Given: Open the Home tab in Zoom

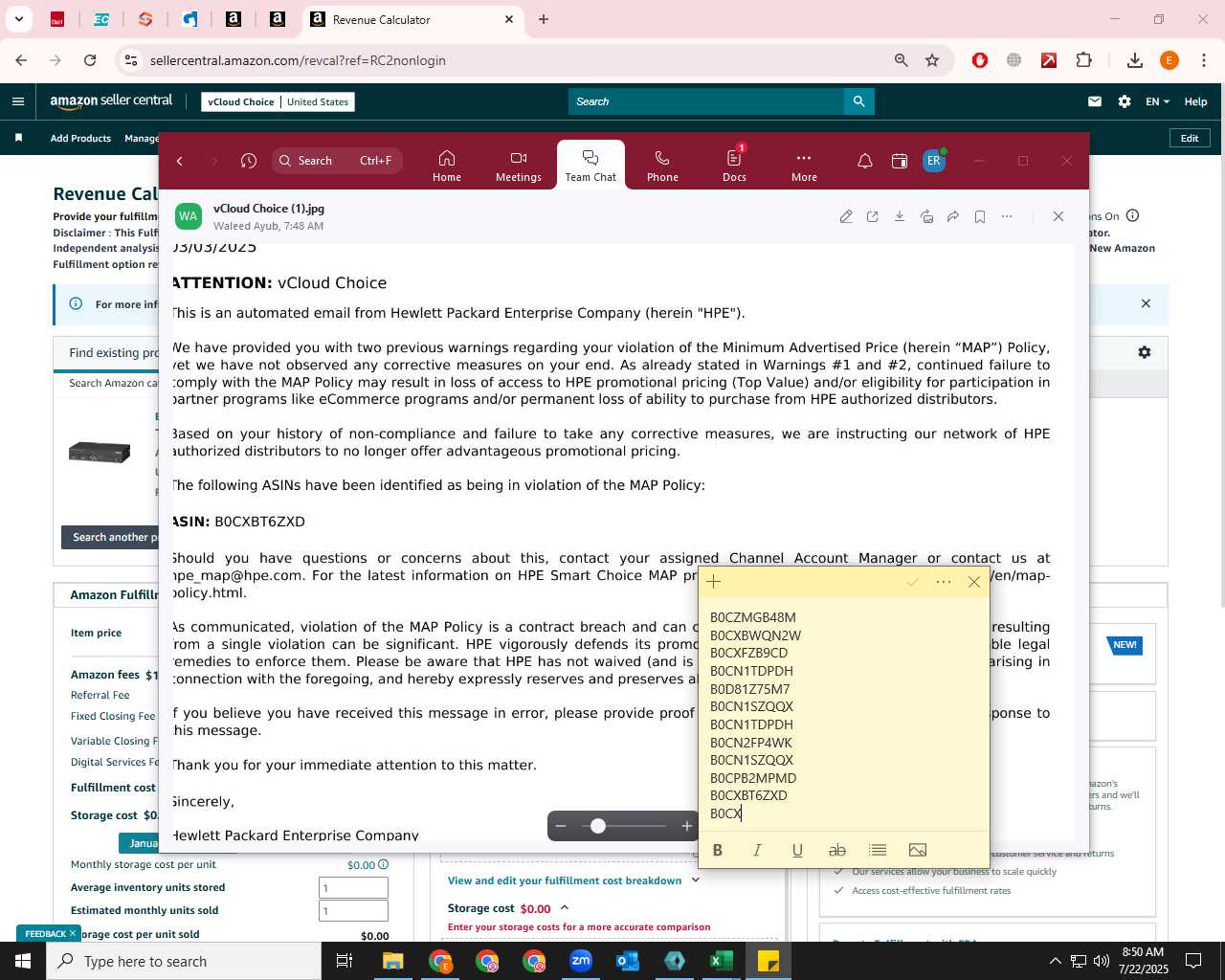Looking at the screenshot, I should [x=447, y=165].
